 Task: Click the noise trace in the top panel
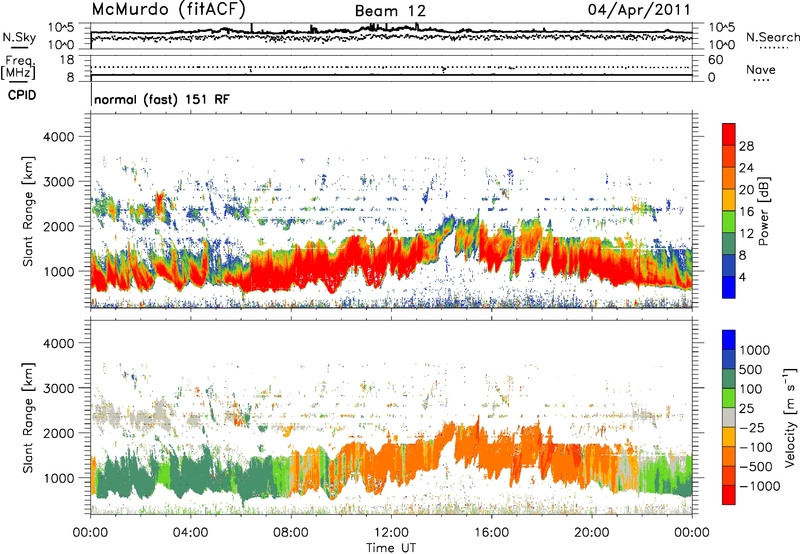(391, 32)
